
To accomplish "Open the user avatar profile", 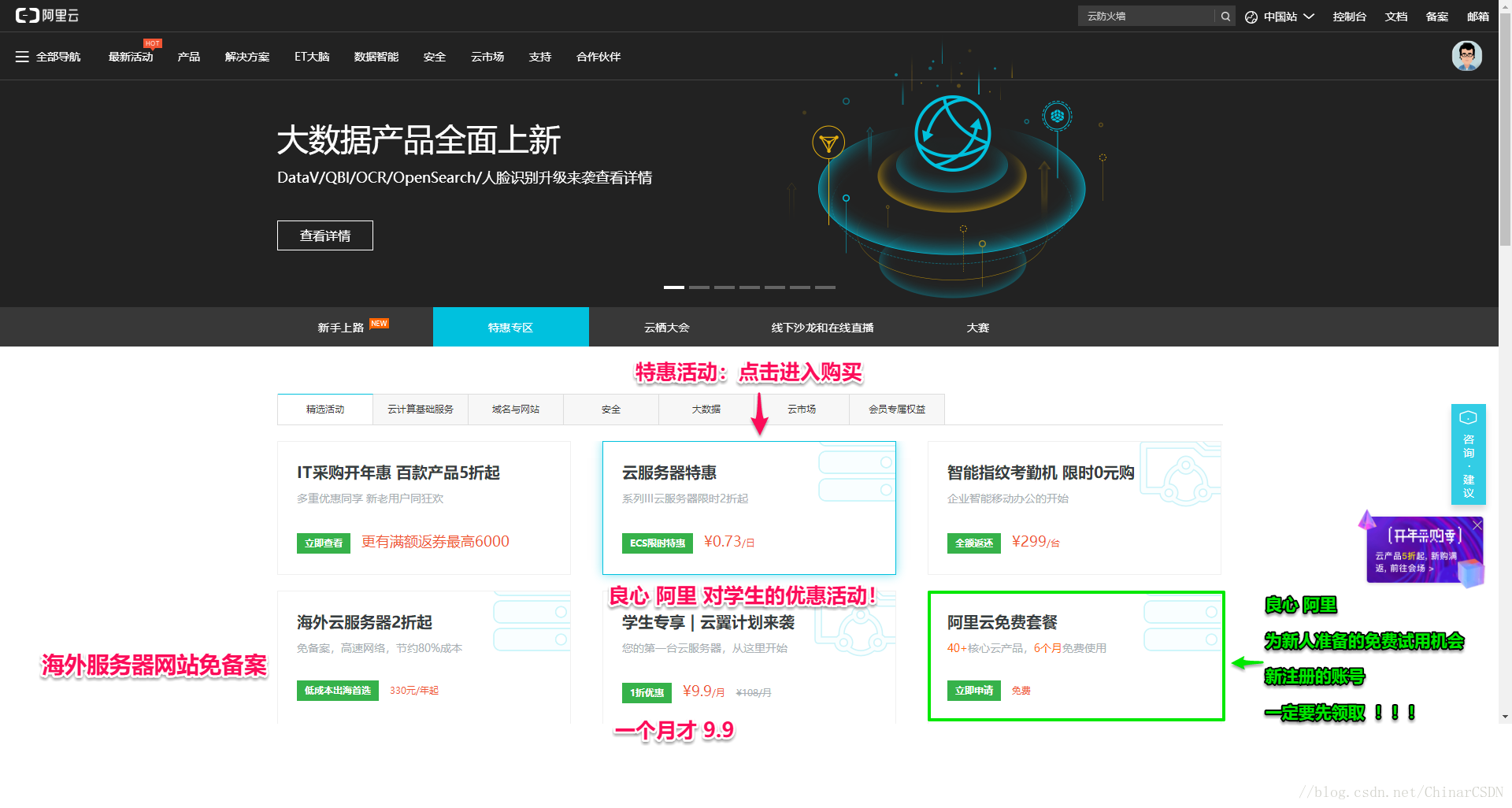I will (x=1466, y=56).
